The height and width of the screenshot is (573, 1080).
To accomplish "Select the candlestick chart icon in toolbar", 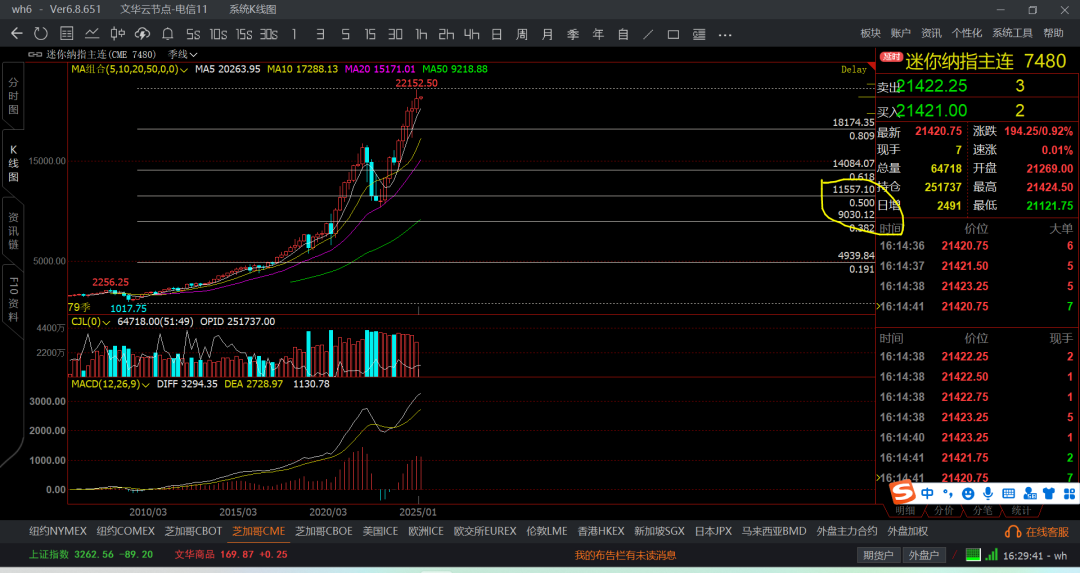I will [118, 34].
